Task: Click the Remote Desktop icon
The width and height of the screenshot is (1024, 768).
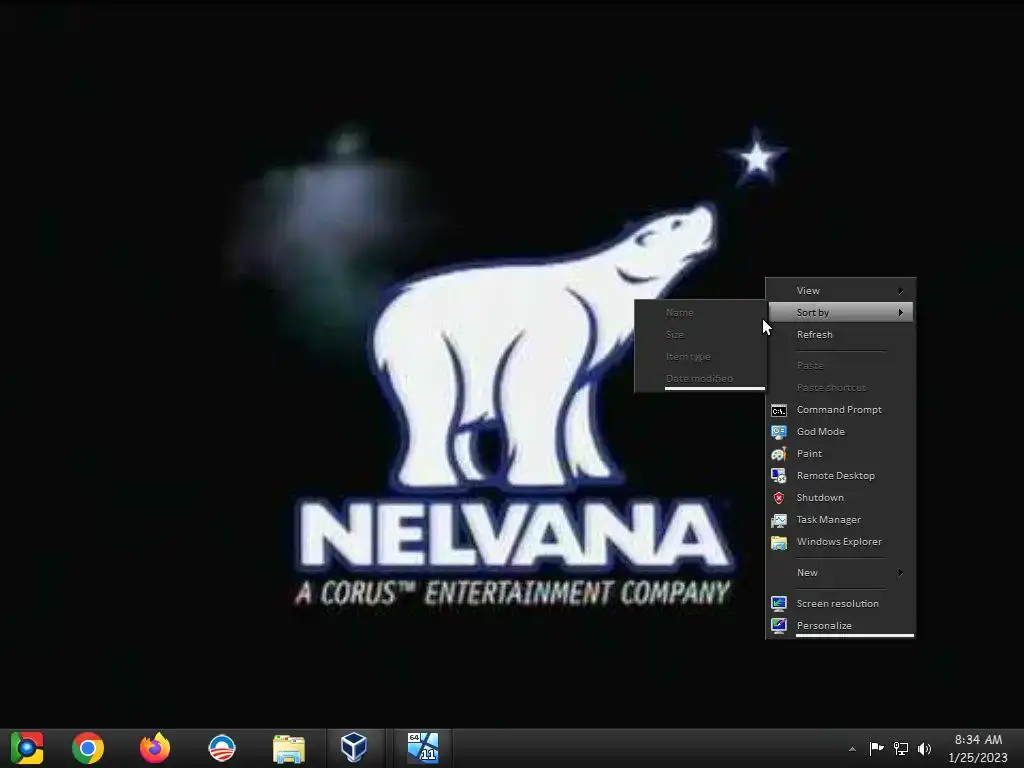Action: point(778,476)
